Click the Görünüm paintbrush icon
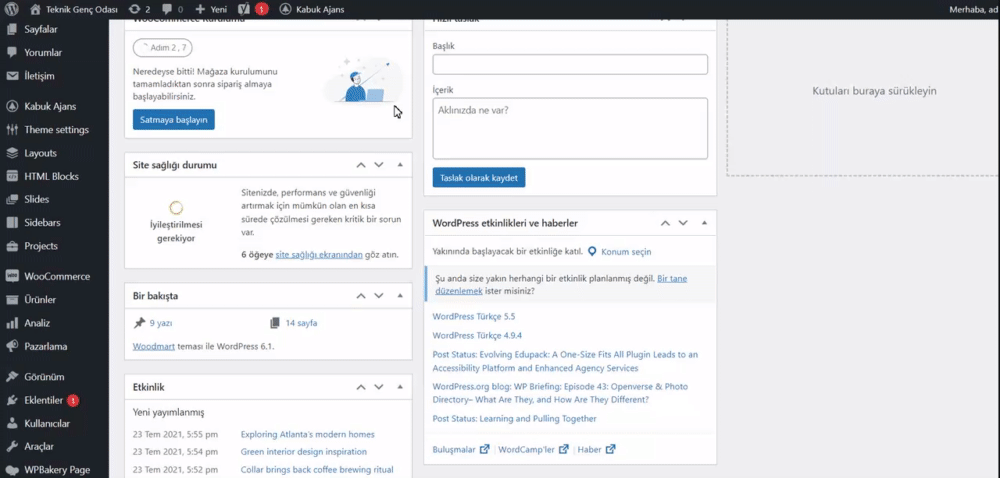 pos(12,377)
